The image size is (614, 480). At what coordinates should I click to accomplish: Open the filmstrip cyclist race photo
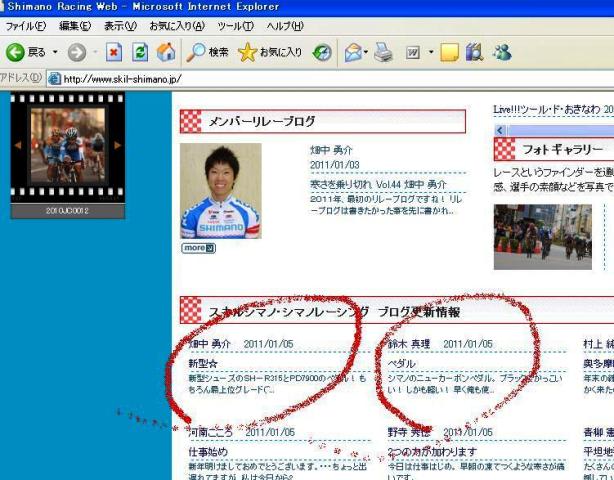click(68, 145)
